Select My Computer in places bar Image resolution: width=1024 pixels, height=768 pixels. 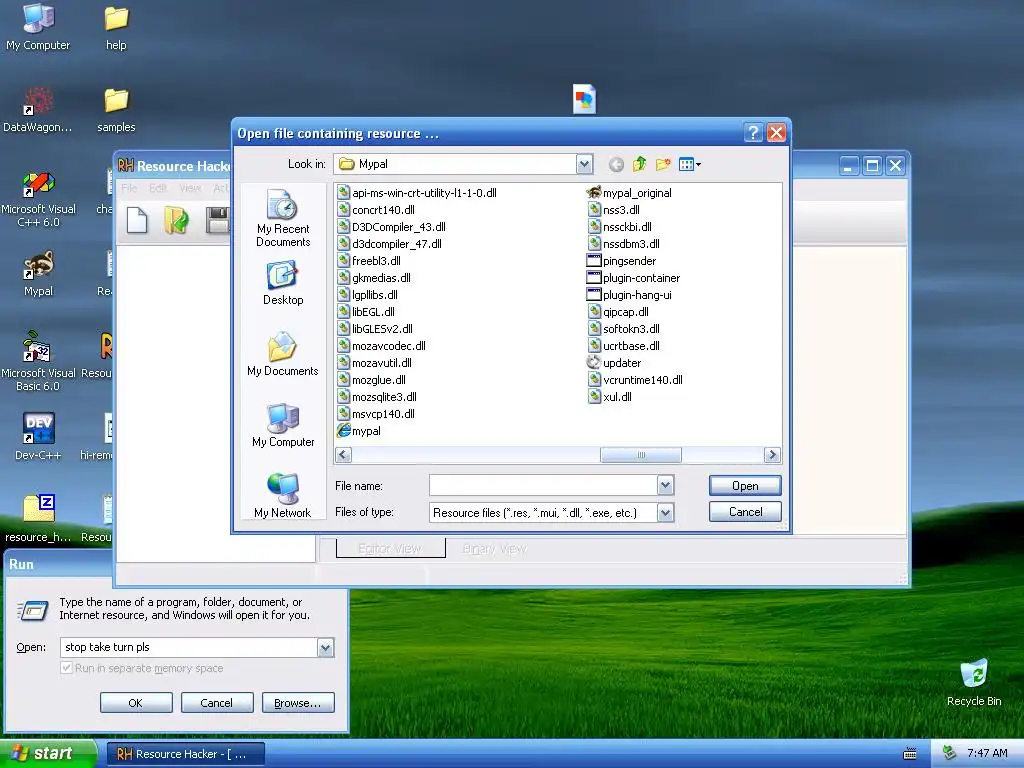click(283, 425)
